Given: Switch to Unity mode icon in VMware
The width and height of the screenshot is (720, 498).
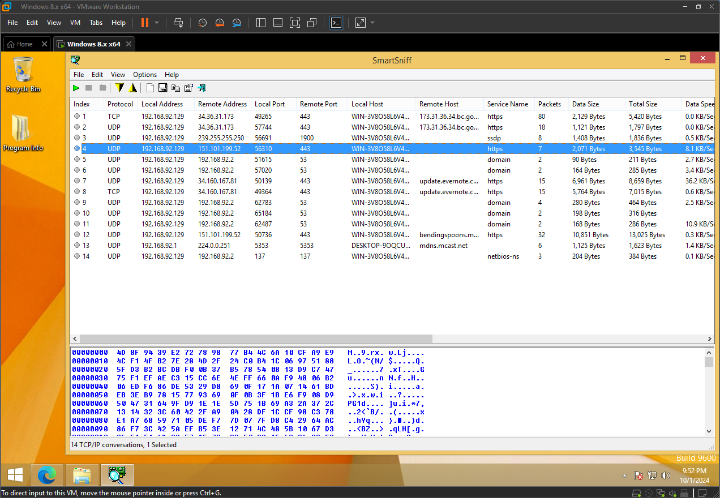Looking at the screenshot, I should point(312,22).
